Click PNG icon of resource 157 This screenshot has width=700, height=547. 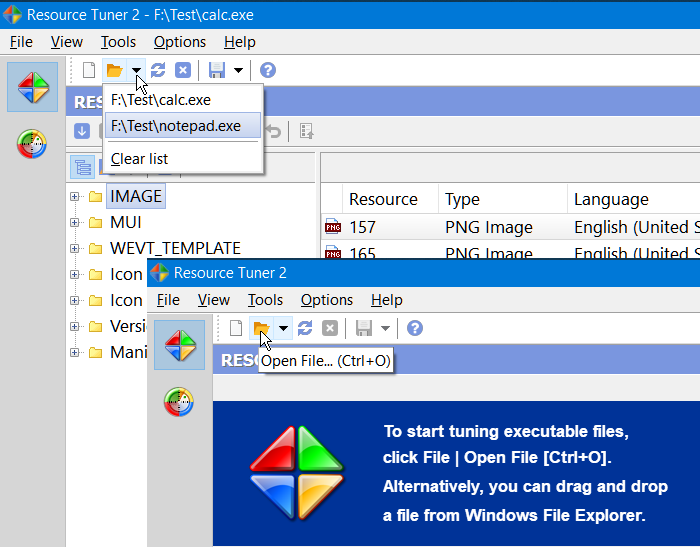pos(333,227)
